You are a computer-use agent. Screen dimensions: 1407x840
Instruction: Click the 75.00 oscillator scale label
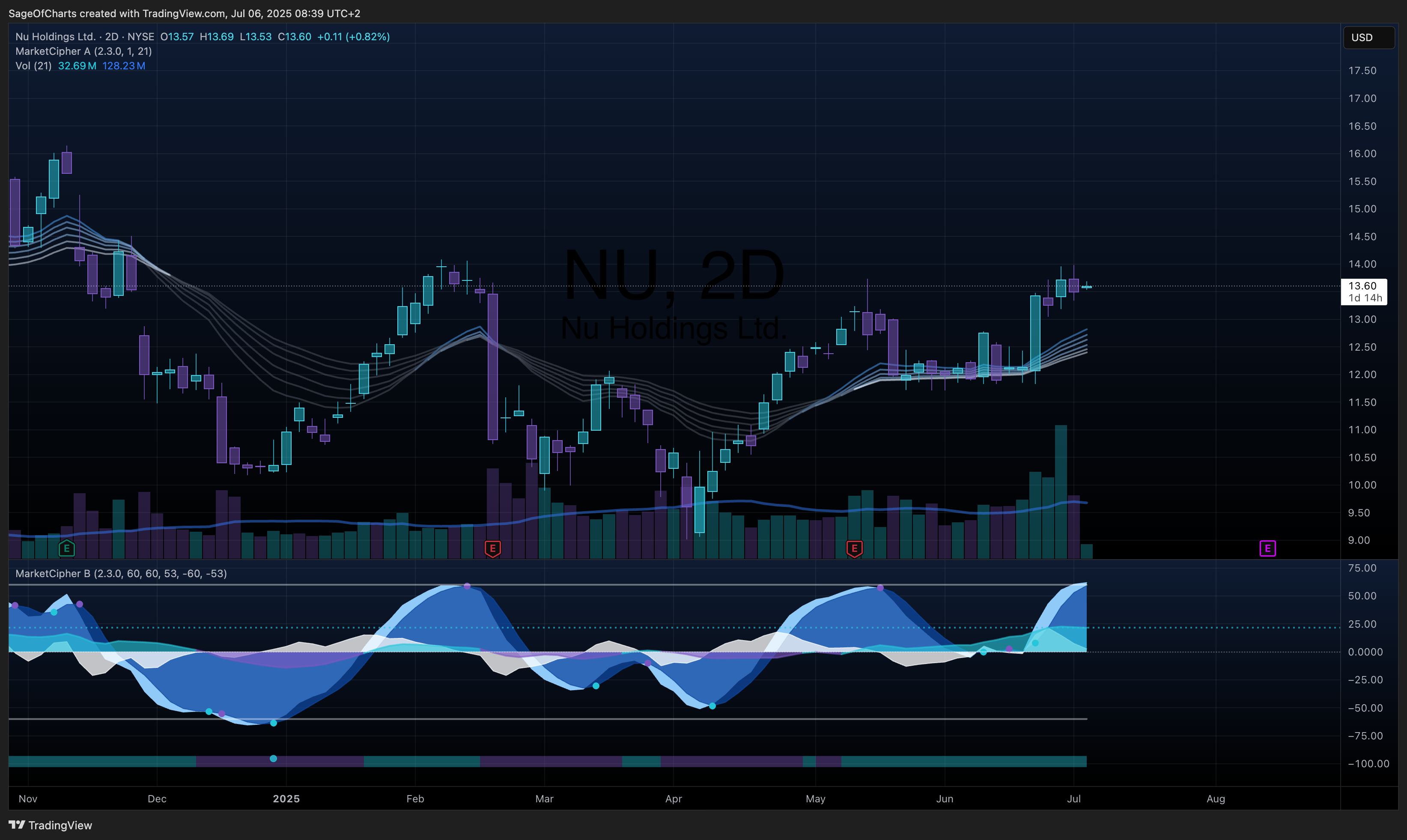click(1362, 568)
